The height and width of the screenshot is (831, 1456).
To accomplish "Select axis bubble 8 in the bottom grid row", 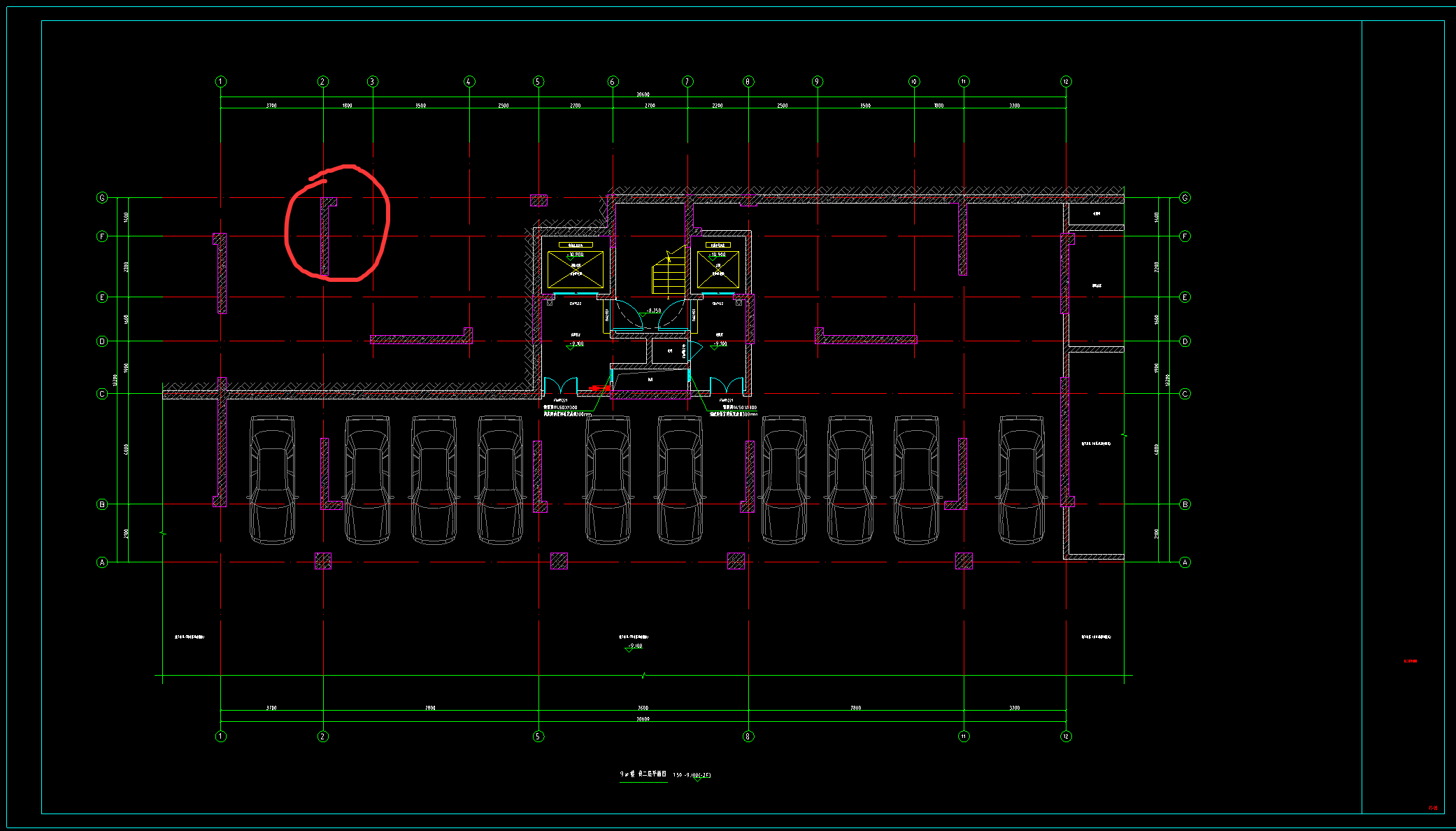I will coord(748,736).
